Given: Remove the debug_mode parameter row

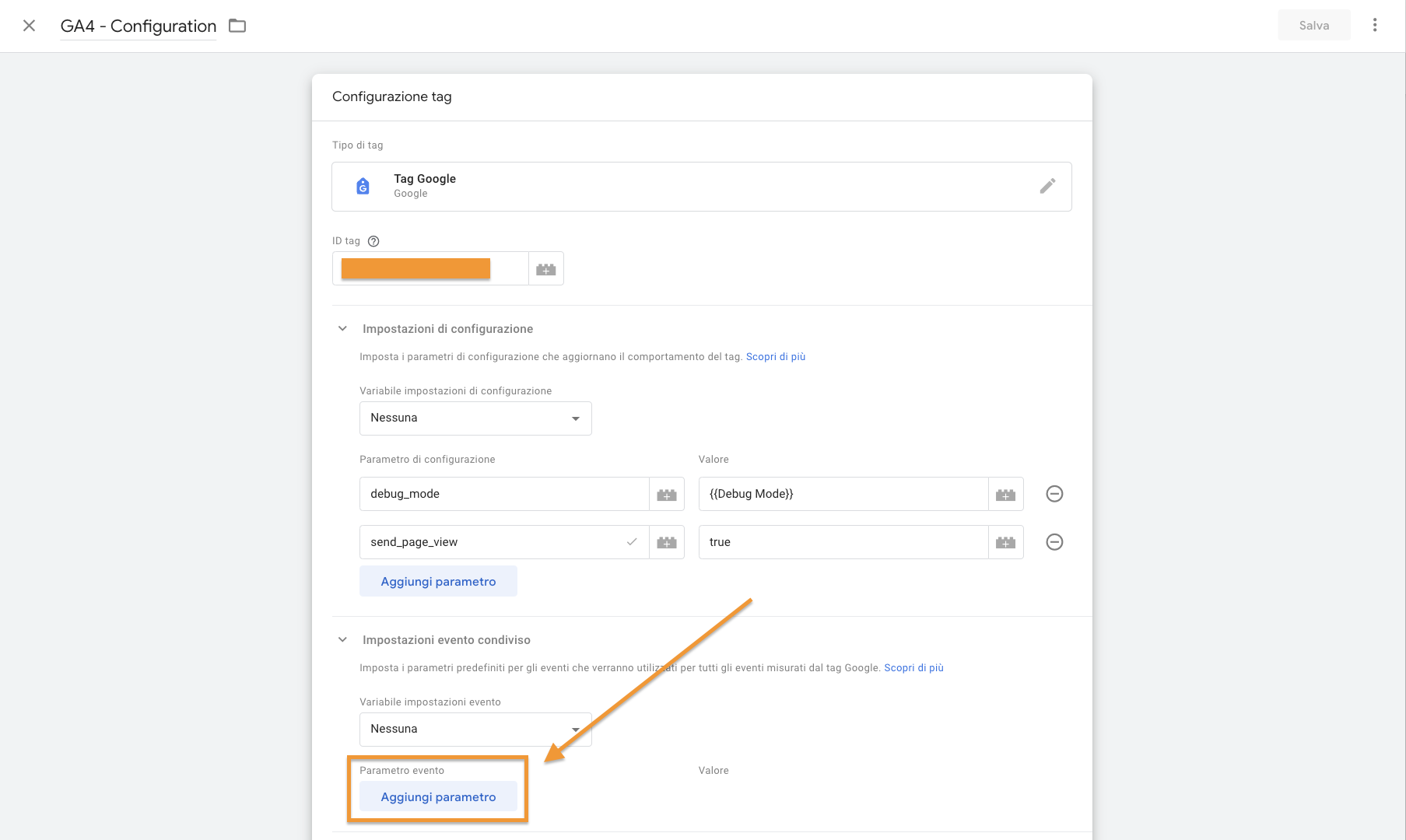Looking at the screenshot, I should (x=1054, y=494).
